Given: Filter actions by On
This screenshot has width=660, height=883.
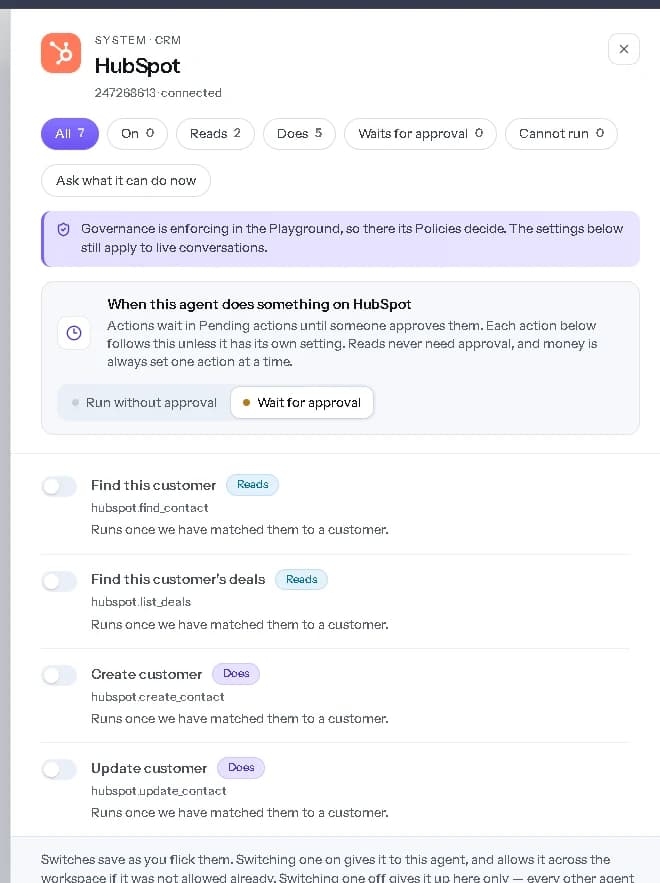Looking at the screenshot, I should 137,134.
